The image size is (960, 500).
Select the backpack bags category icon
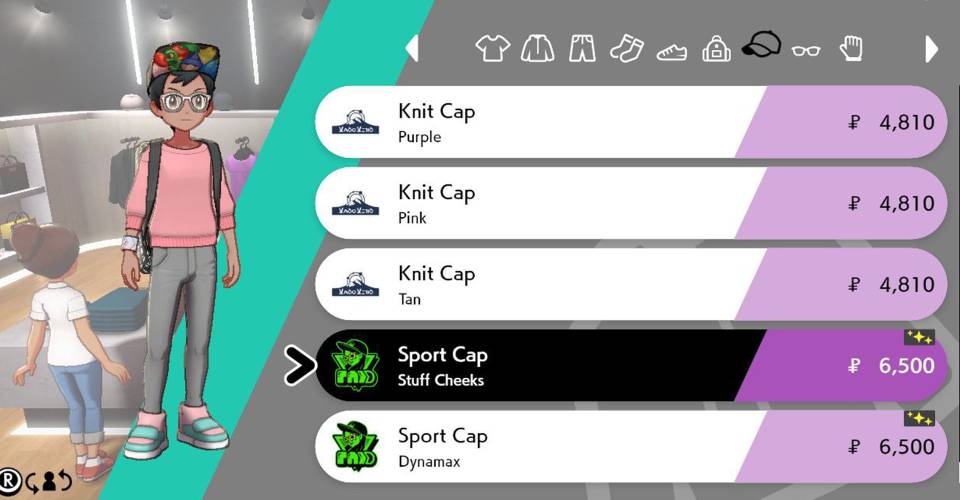[716, 48]
